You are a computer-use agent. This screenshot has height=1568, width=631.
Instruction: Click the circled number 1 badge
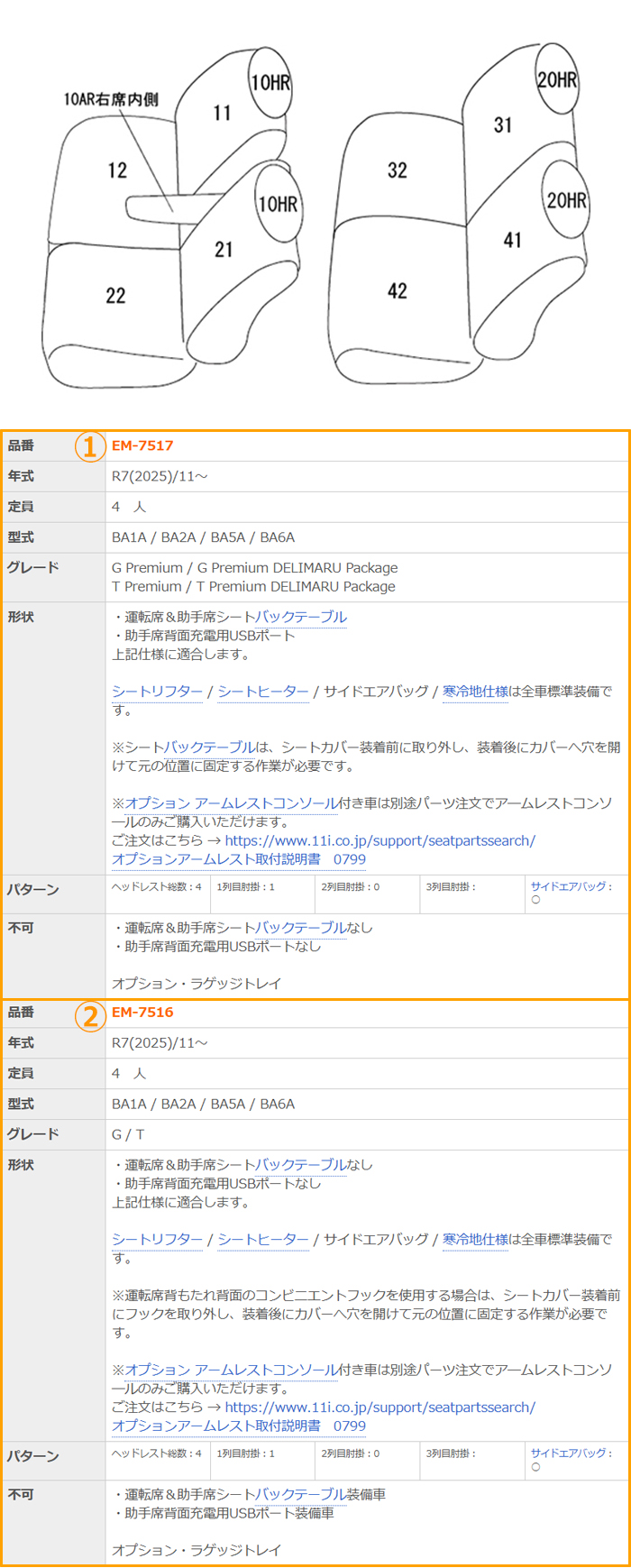pos(88,446)
